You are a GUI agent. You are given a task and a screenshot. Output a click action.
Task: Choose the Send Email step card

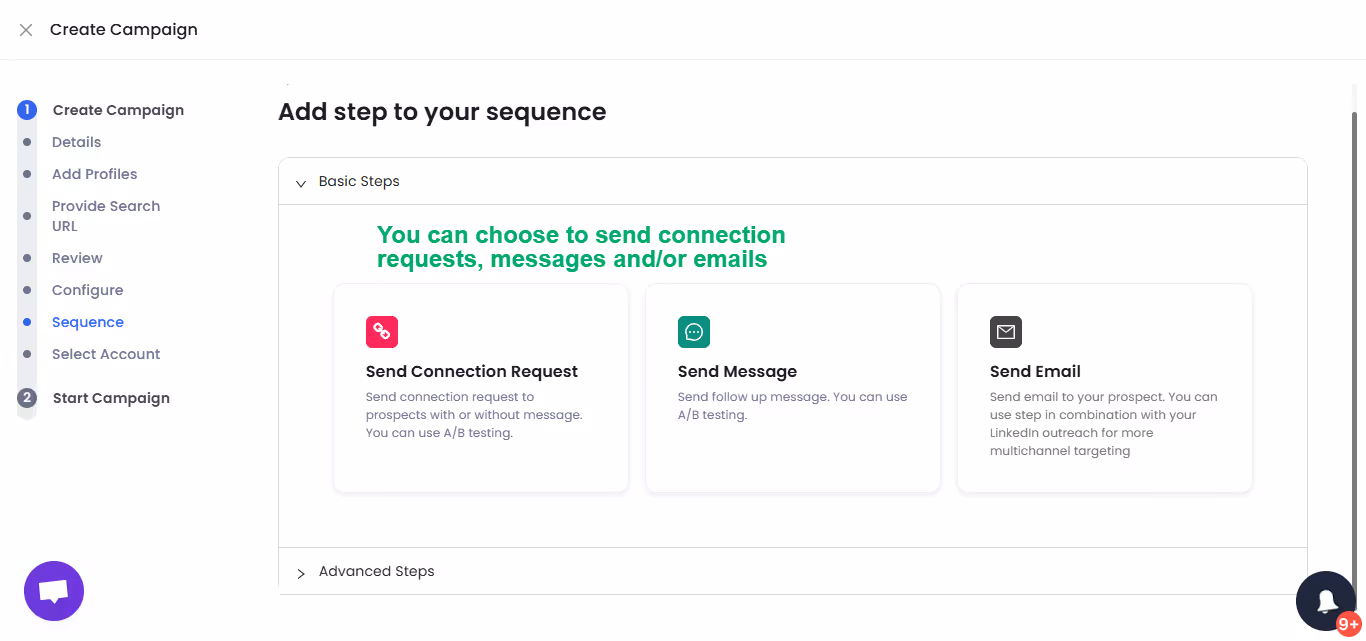1104,388
